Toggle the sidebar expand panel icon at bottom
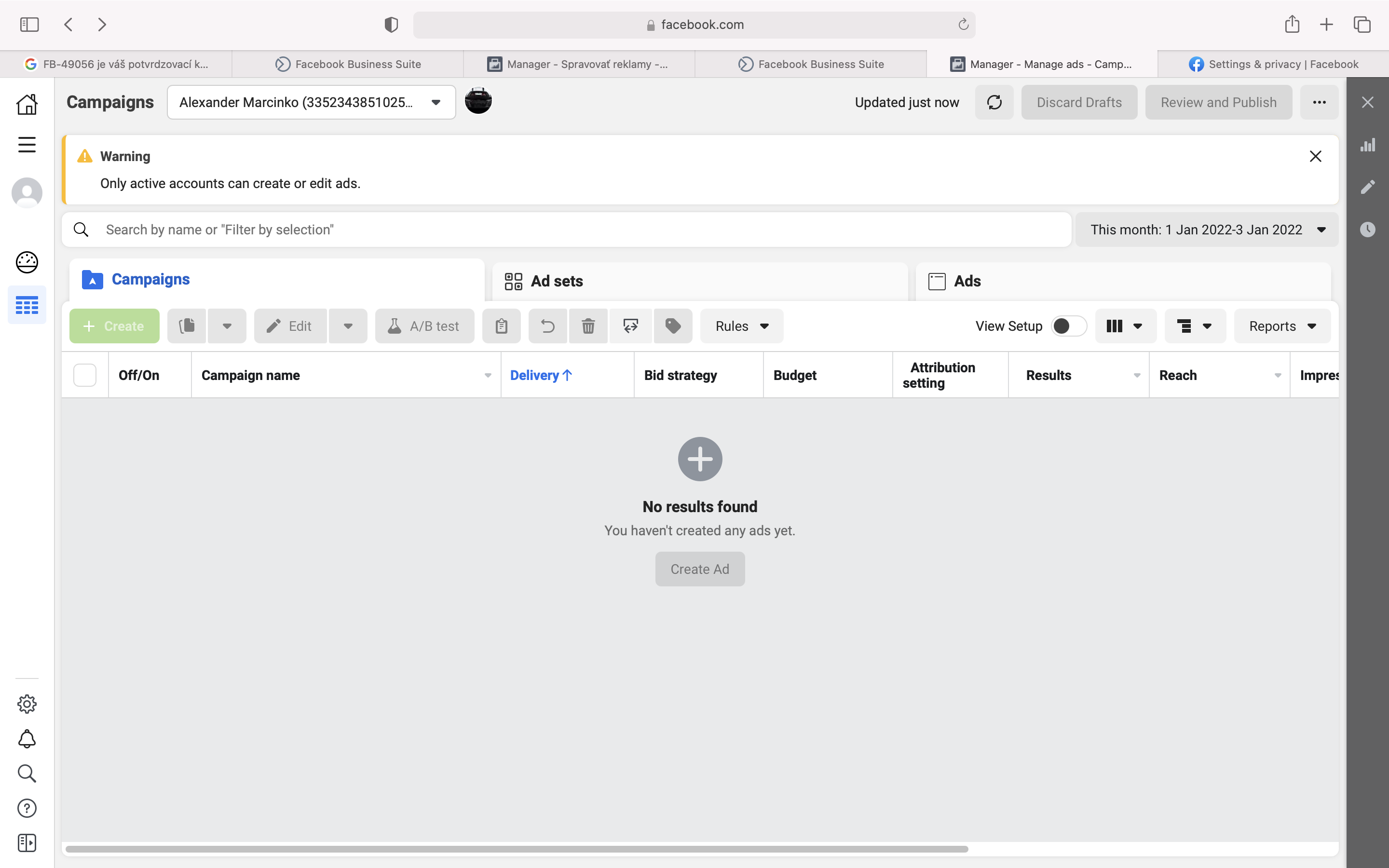Screen dimensions: 1389x868 pos(27,843)
